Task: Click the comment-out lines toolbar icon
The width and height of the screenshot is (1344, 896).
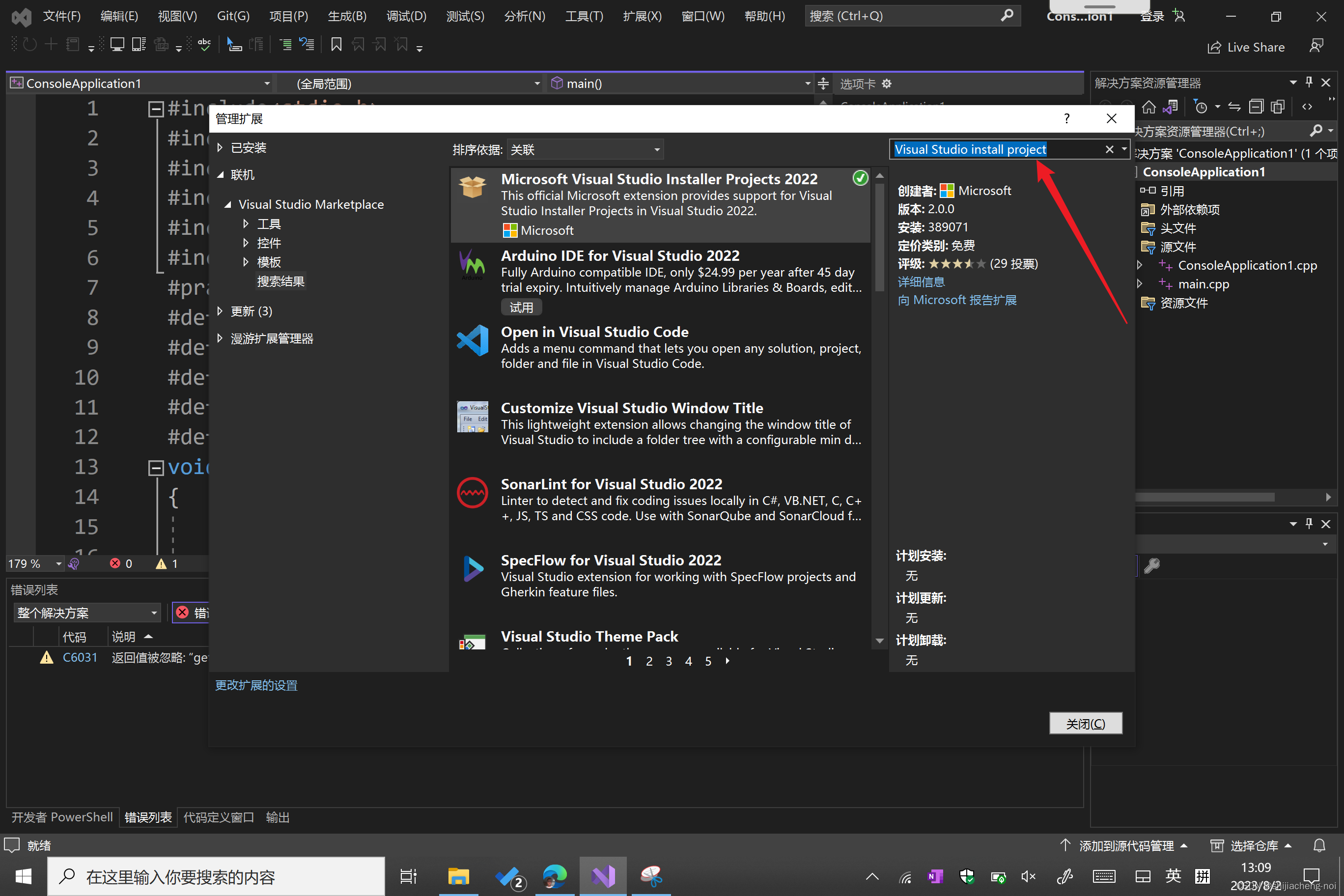Action: [285, 45]
